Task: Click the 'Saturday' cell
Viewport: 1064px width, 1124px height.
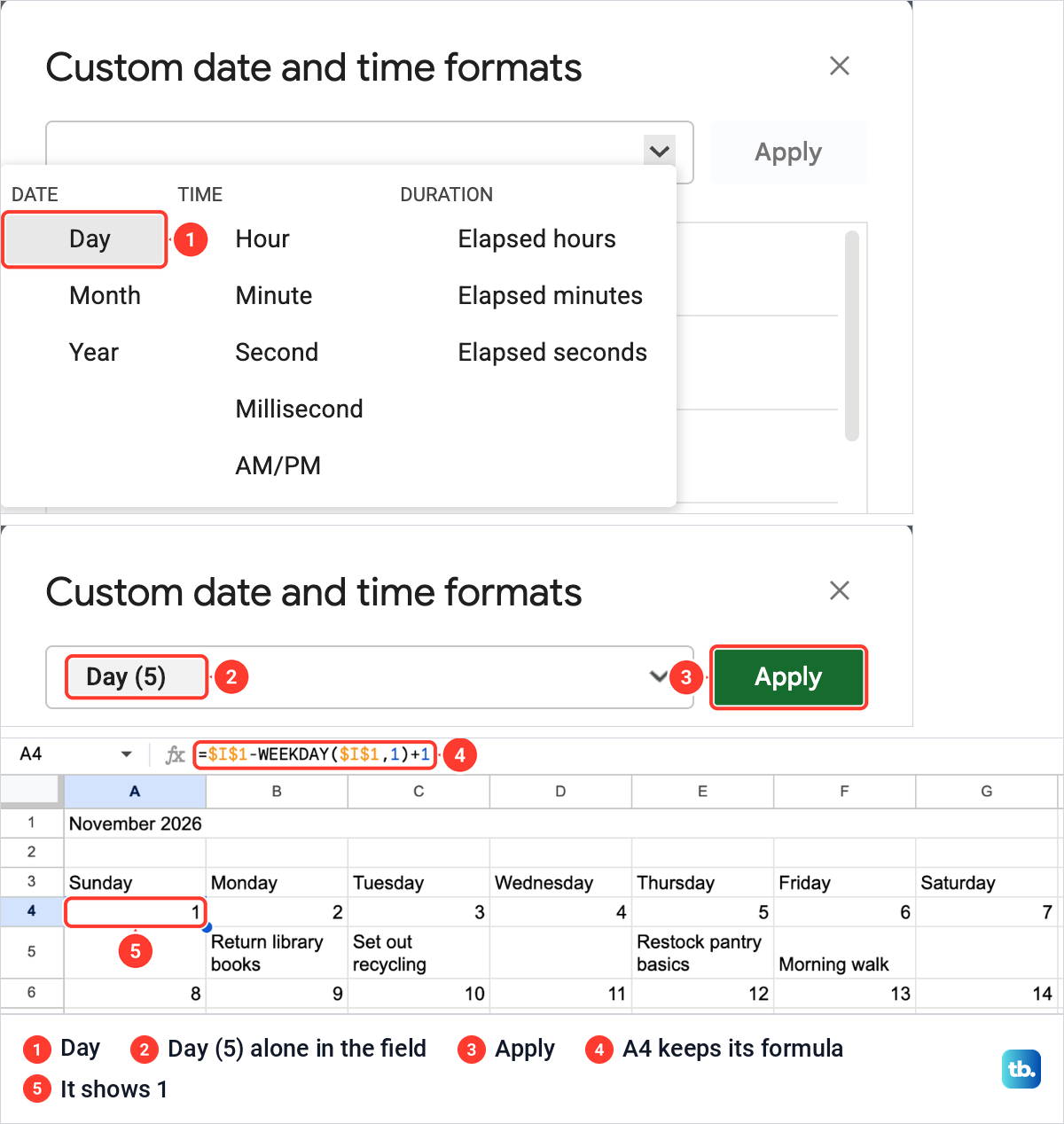Action: [986, 882]
